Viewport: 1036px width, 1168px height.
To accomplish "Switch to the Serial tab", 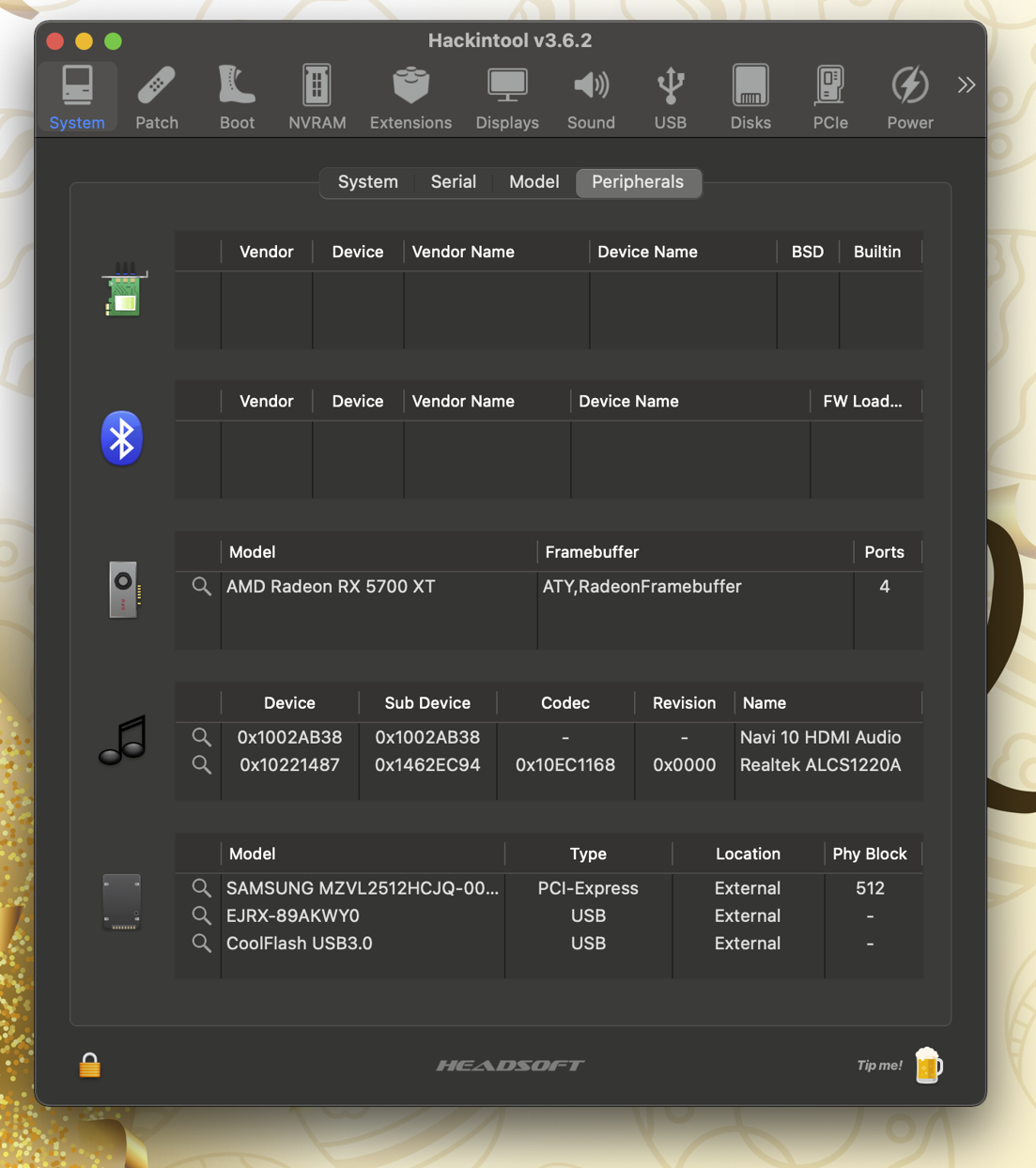I will click(453, 182).
